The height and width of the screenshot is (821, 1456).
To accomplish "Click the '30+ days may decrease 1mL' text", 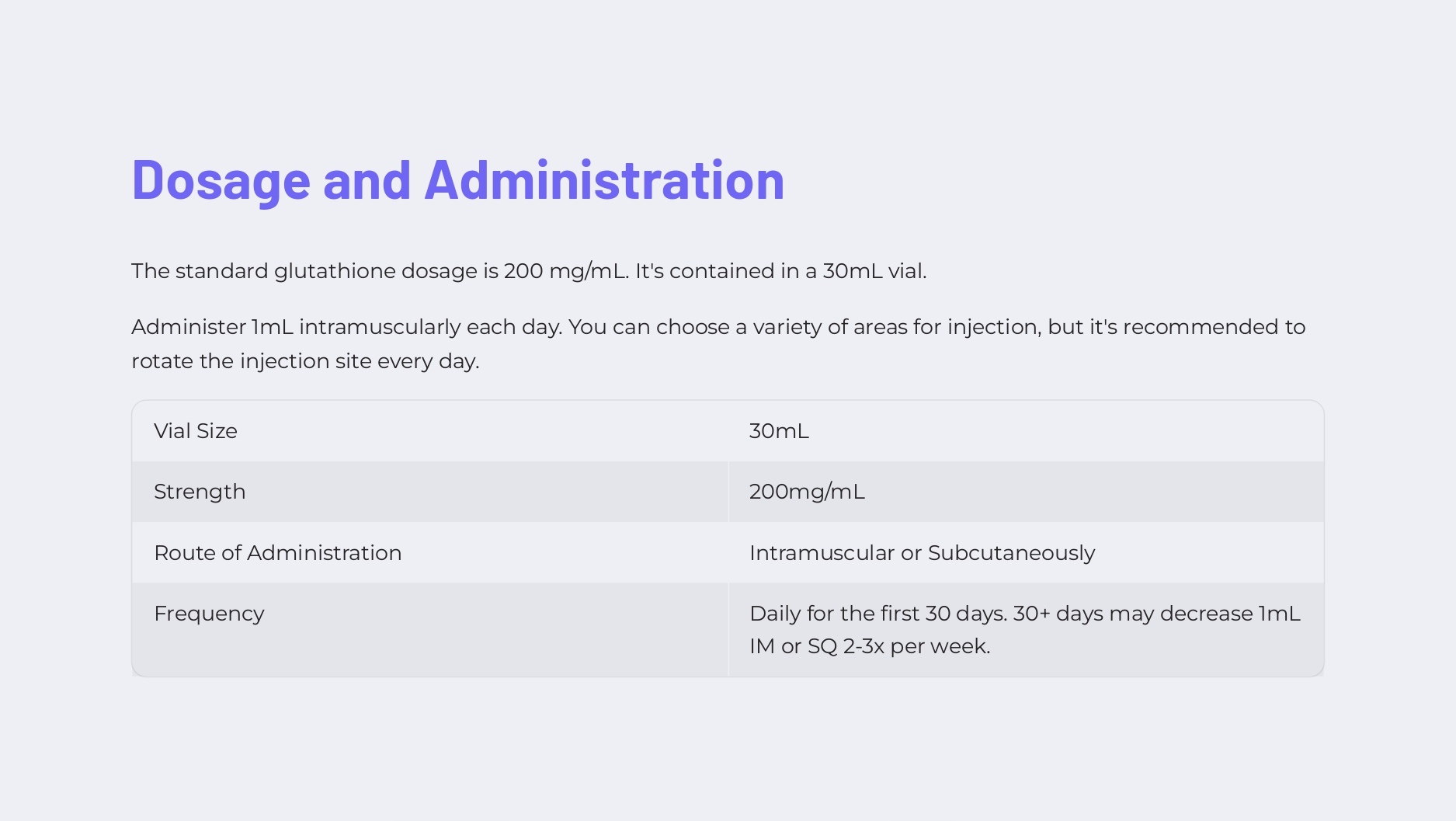I will [x=1156, y=614].
